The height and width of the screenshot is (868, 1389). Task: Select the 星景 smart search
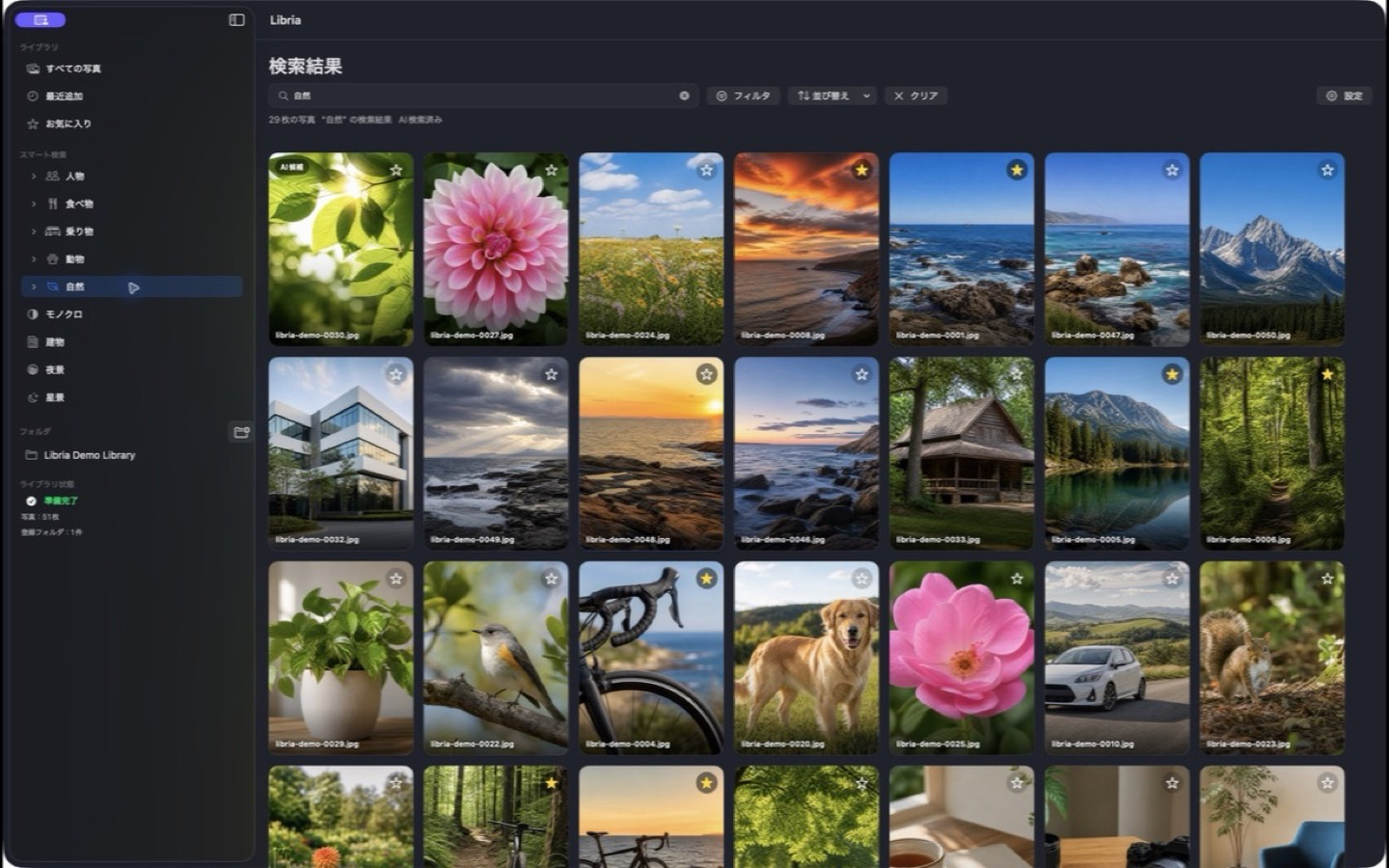coord(132,397)
